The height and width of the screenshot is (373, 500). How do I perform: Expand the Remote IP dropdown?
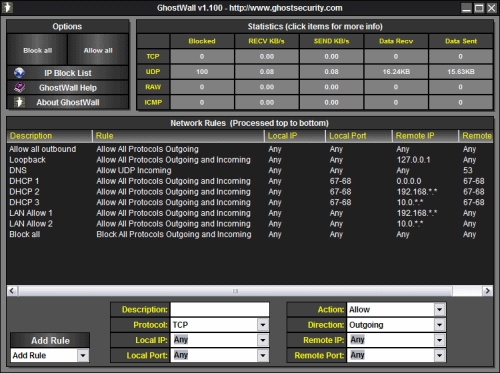pos(440,340)
